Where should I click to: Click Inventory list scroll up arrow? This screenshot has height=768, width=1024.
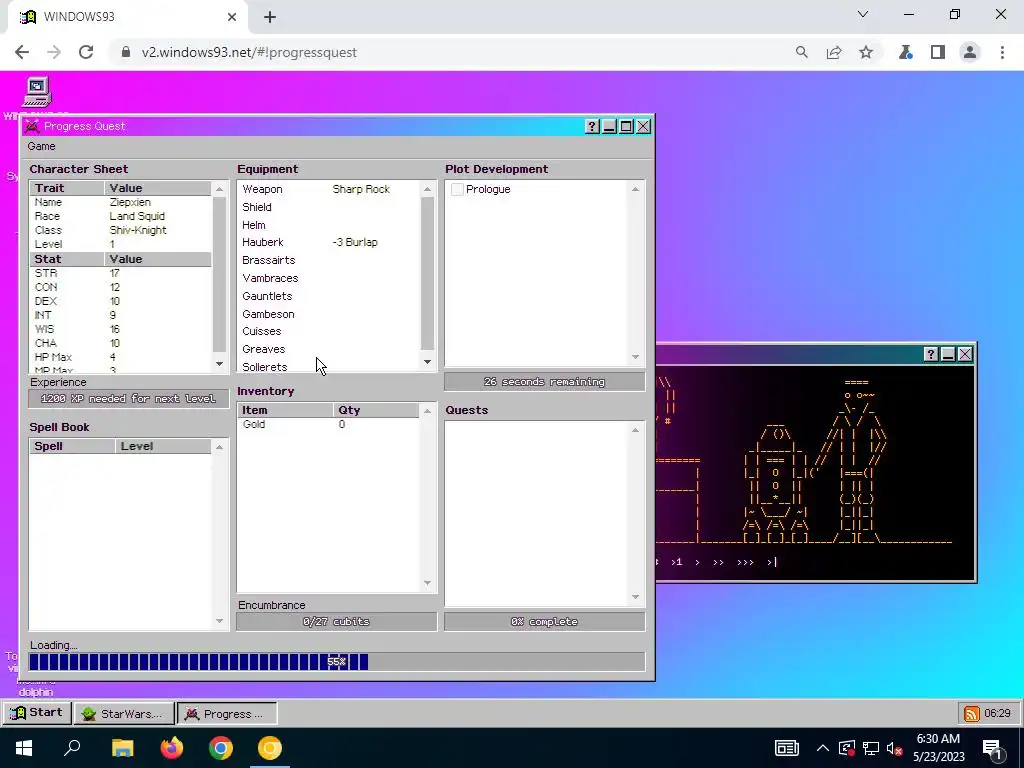point(428,411)
